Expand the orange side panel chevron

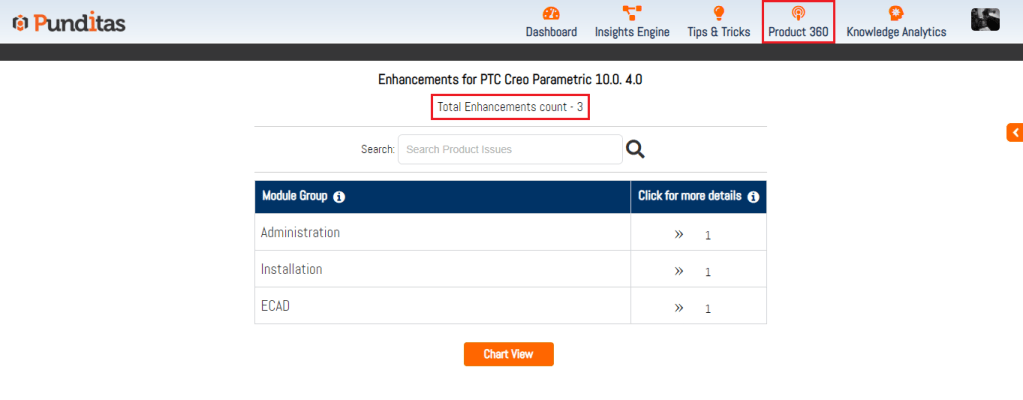pos(1014,132)
